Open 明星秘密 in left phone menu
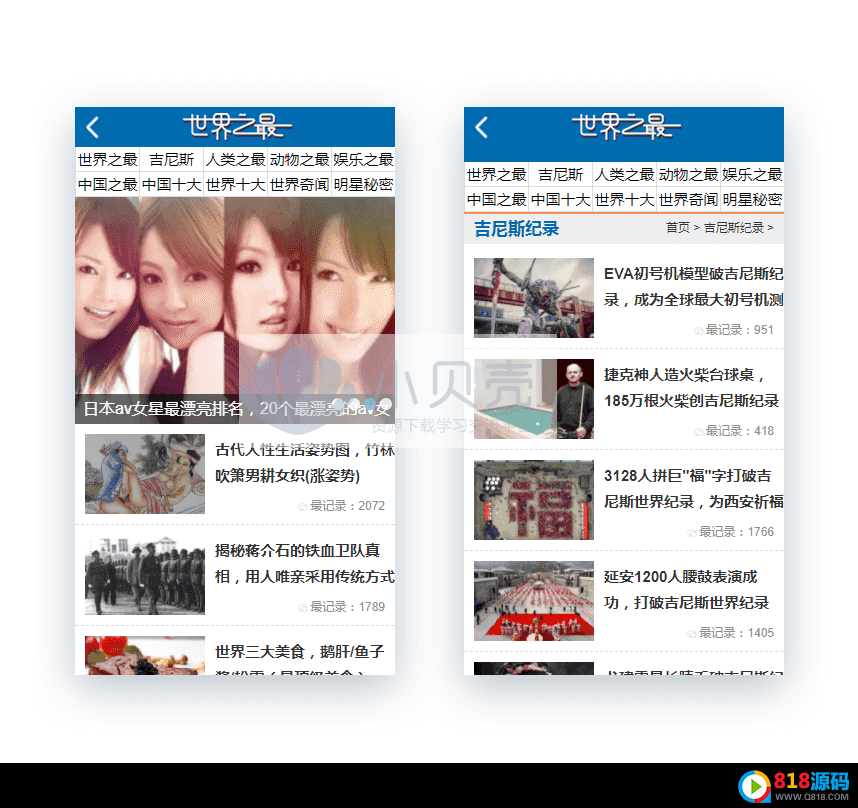 click(x=363, y=184)
